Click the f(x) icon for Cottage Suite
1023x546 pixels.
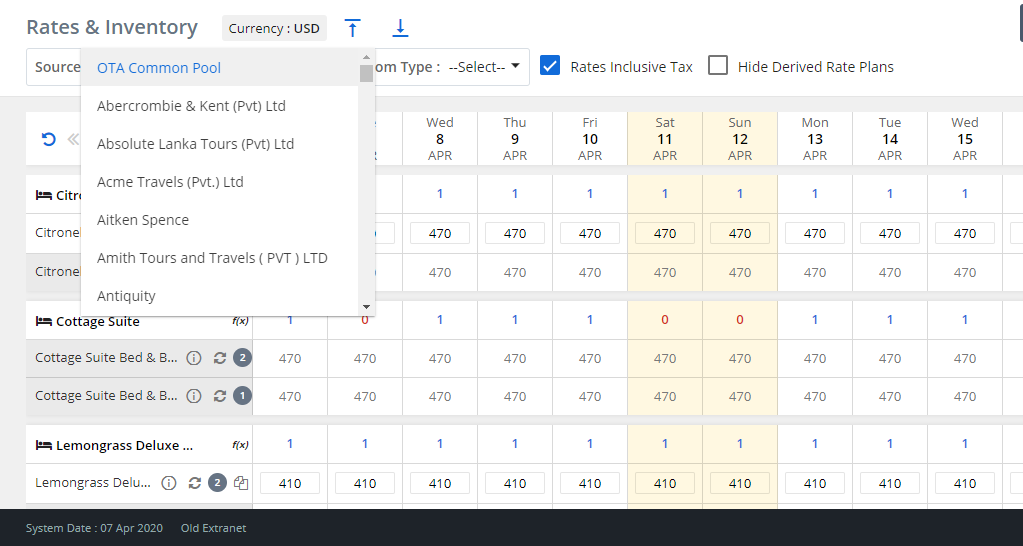pyautogui.click(x=240, y=321)
